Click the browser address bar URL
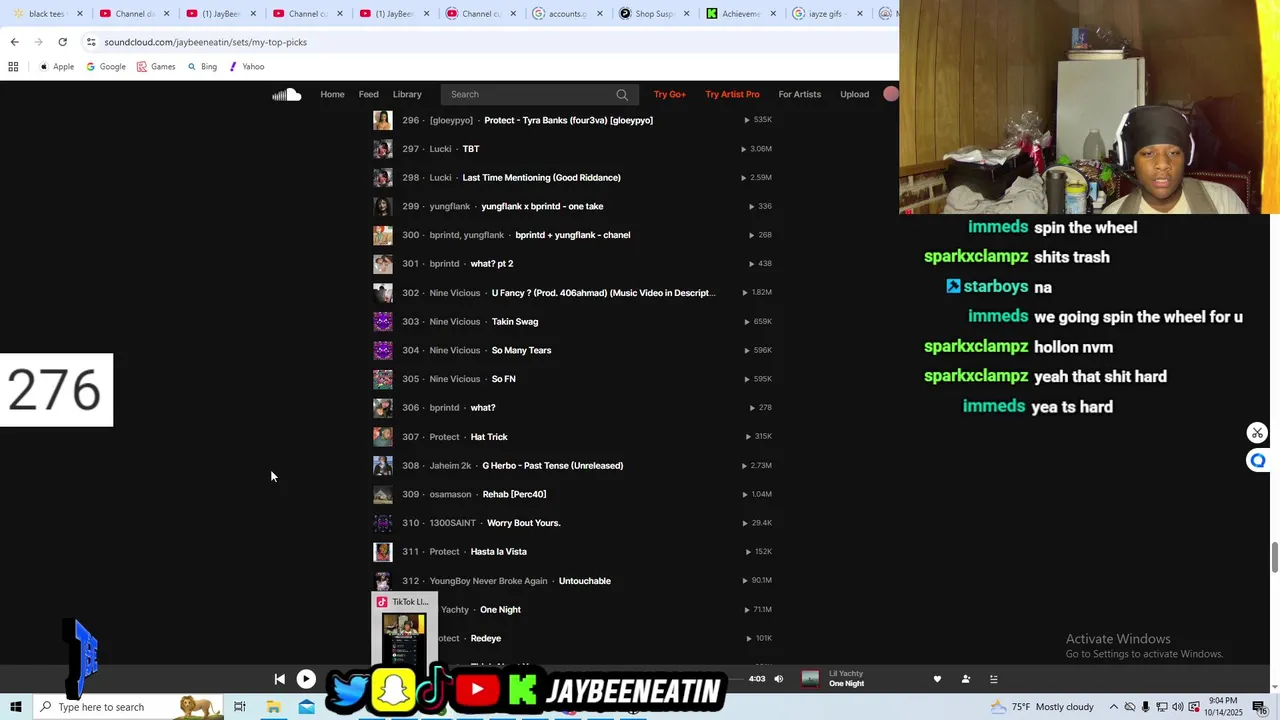This screenshot has height=720, width=1280. 205,42
